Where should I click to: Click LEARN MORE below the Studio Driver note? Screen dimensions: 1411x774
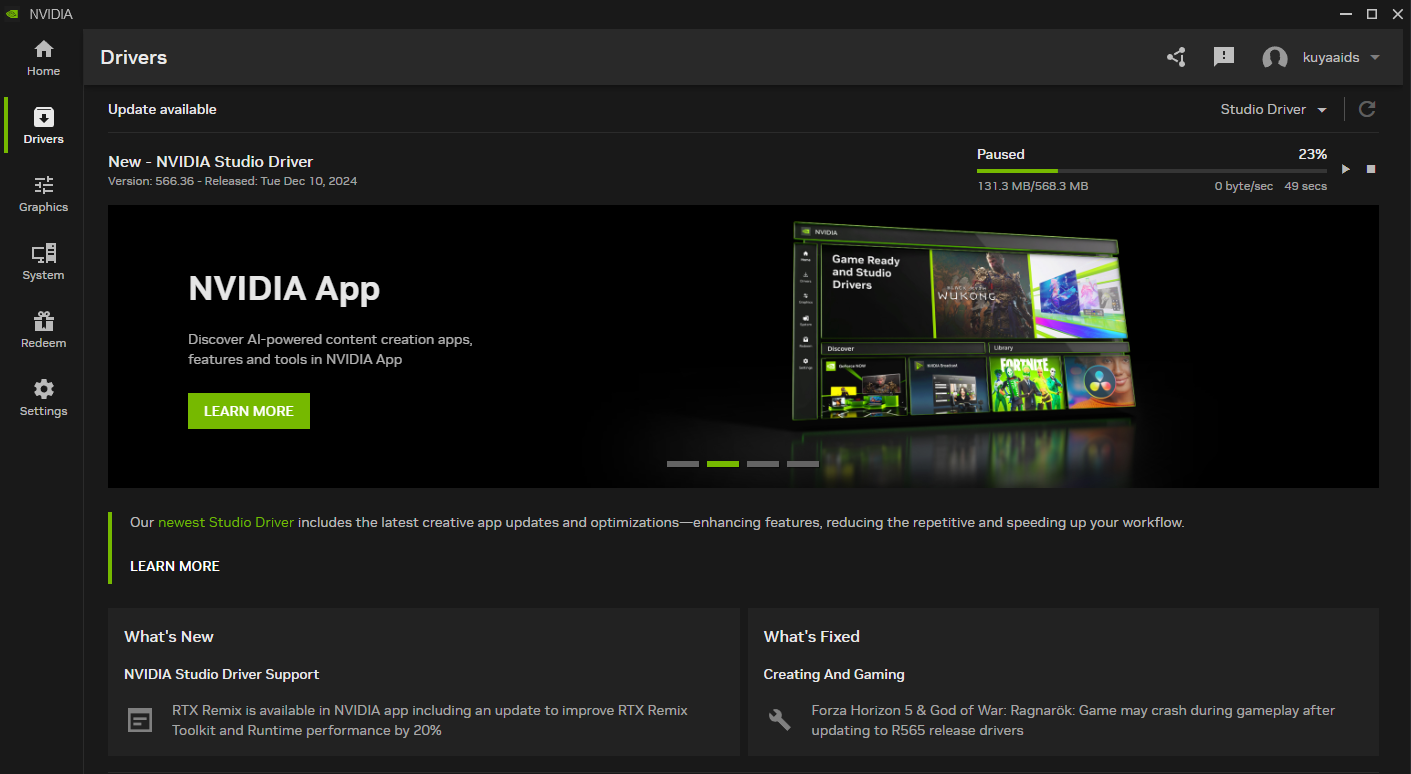click(x=175, y=566)
